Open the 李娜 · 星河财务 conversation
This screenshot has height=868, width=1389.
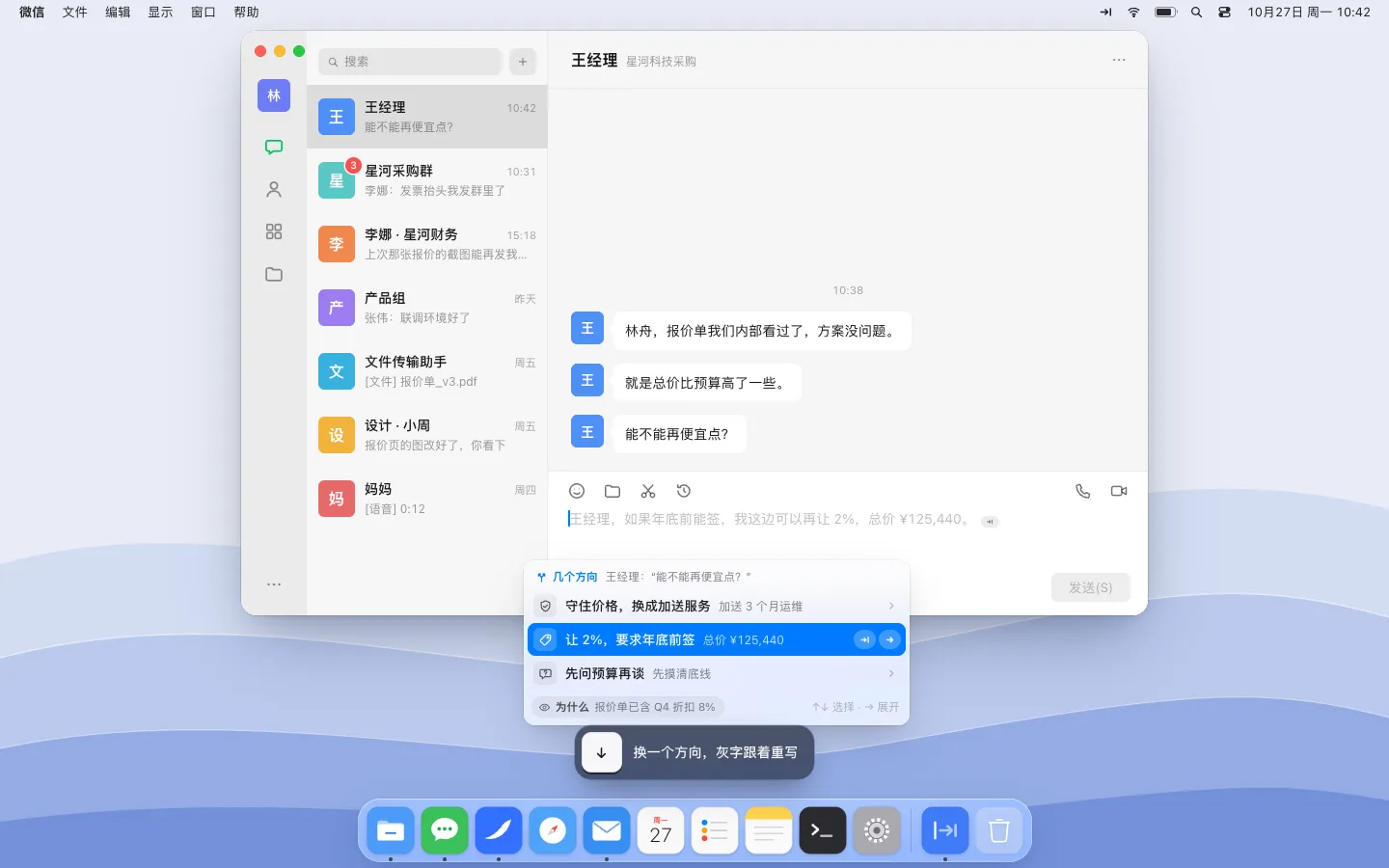[427, 244]
